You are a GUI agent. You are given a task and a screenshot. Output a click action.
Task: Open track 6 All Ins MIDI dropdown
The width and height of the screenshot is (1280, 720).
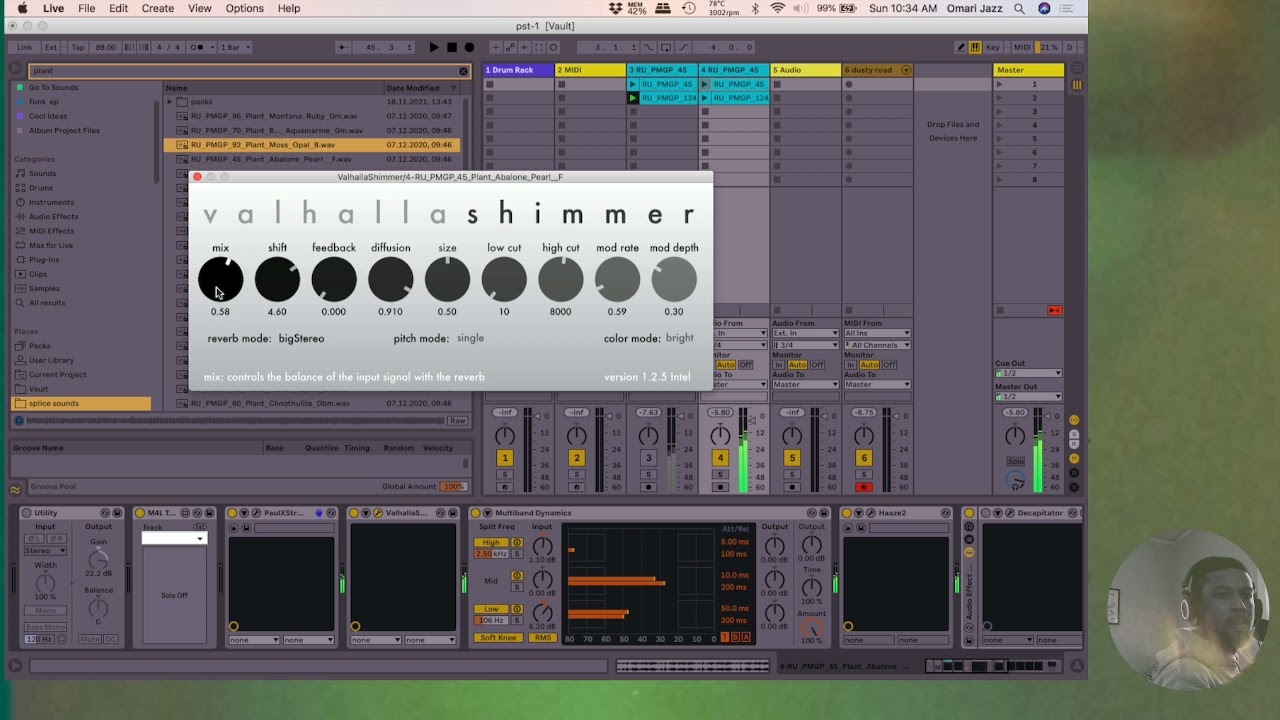point(877,333)
